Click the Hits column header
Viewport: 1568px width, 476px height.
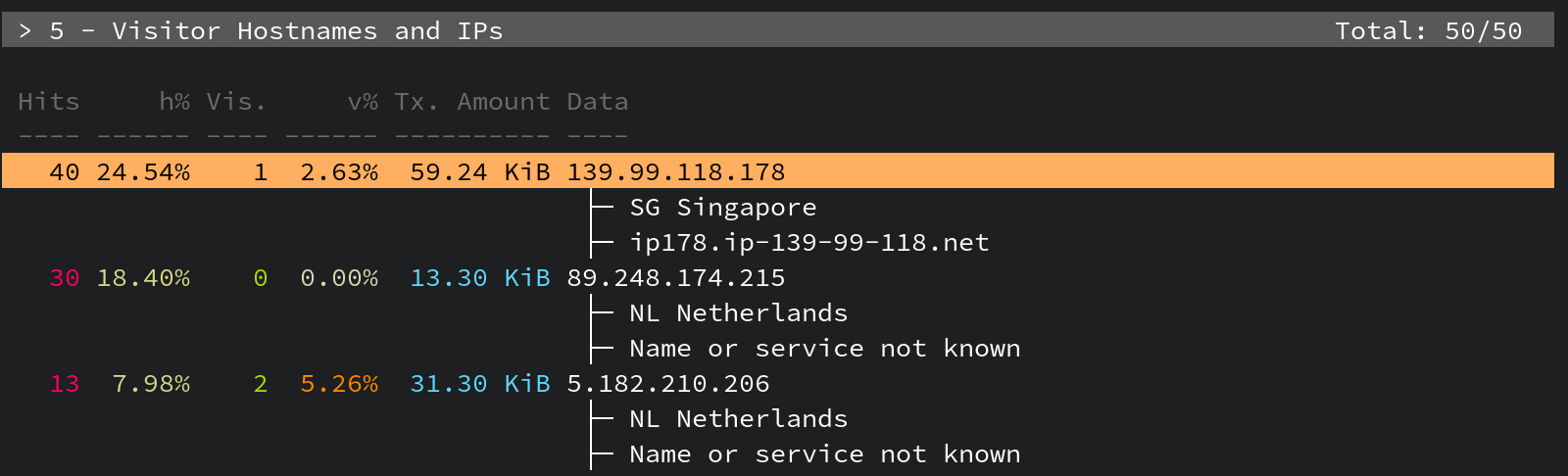click(x=48, y=102)
